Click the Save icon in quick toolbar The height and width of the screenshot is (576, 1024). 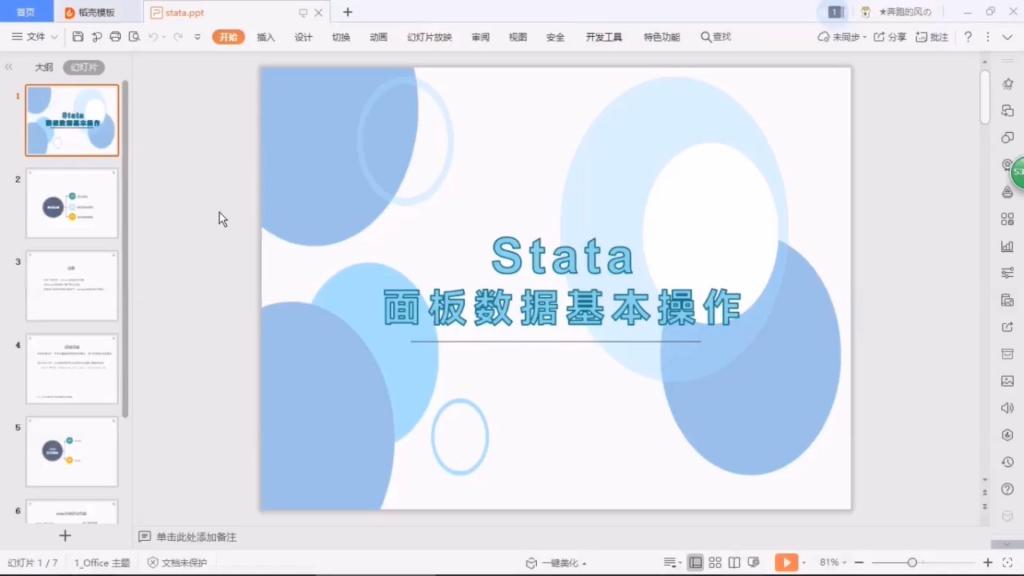click(78, 37)
